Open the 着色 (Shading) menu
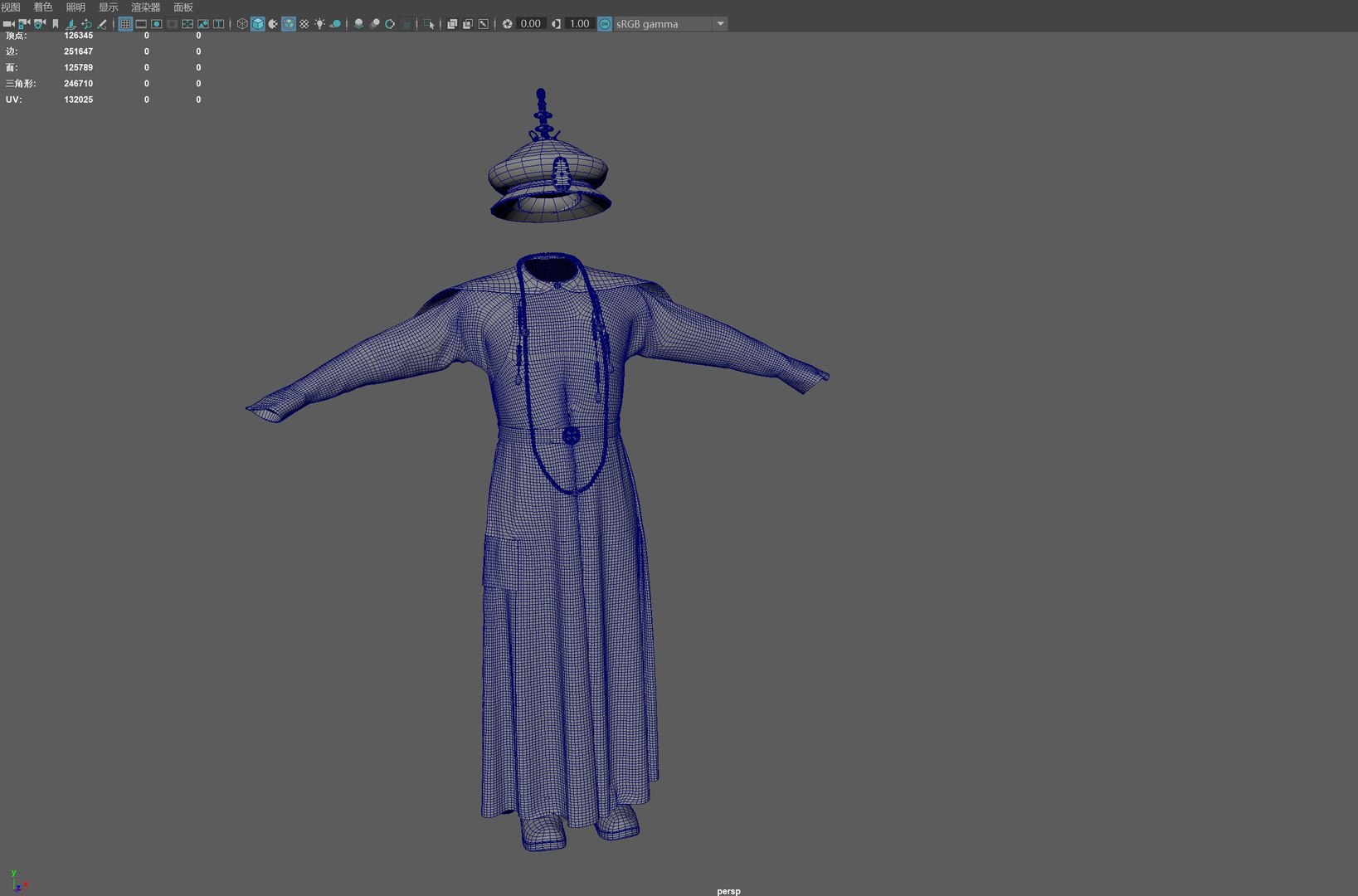The image size is (1358, 896). click(43, 7)
